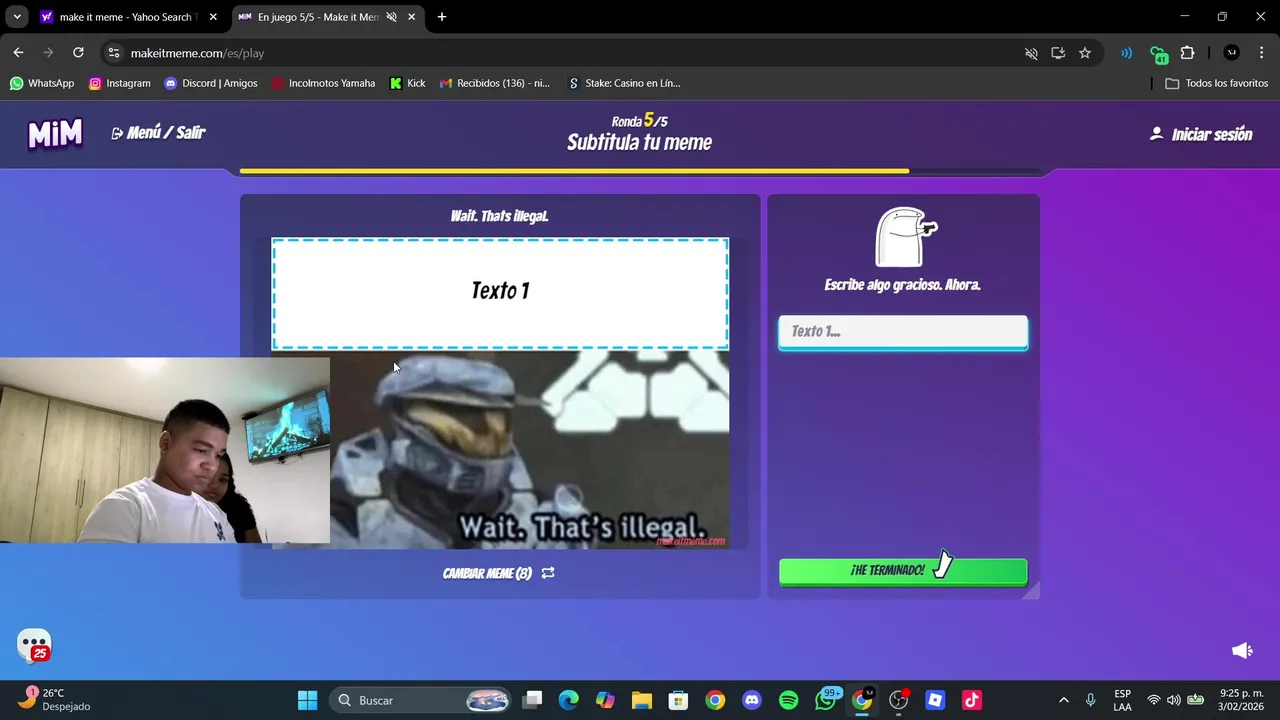This screenshot has height=720, width=1280.
Task: Open the WhatsApp bookmark
Action: (x=42, y=83)
